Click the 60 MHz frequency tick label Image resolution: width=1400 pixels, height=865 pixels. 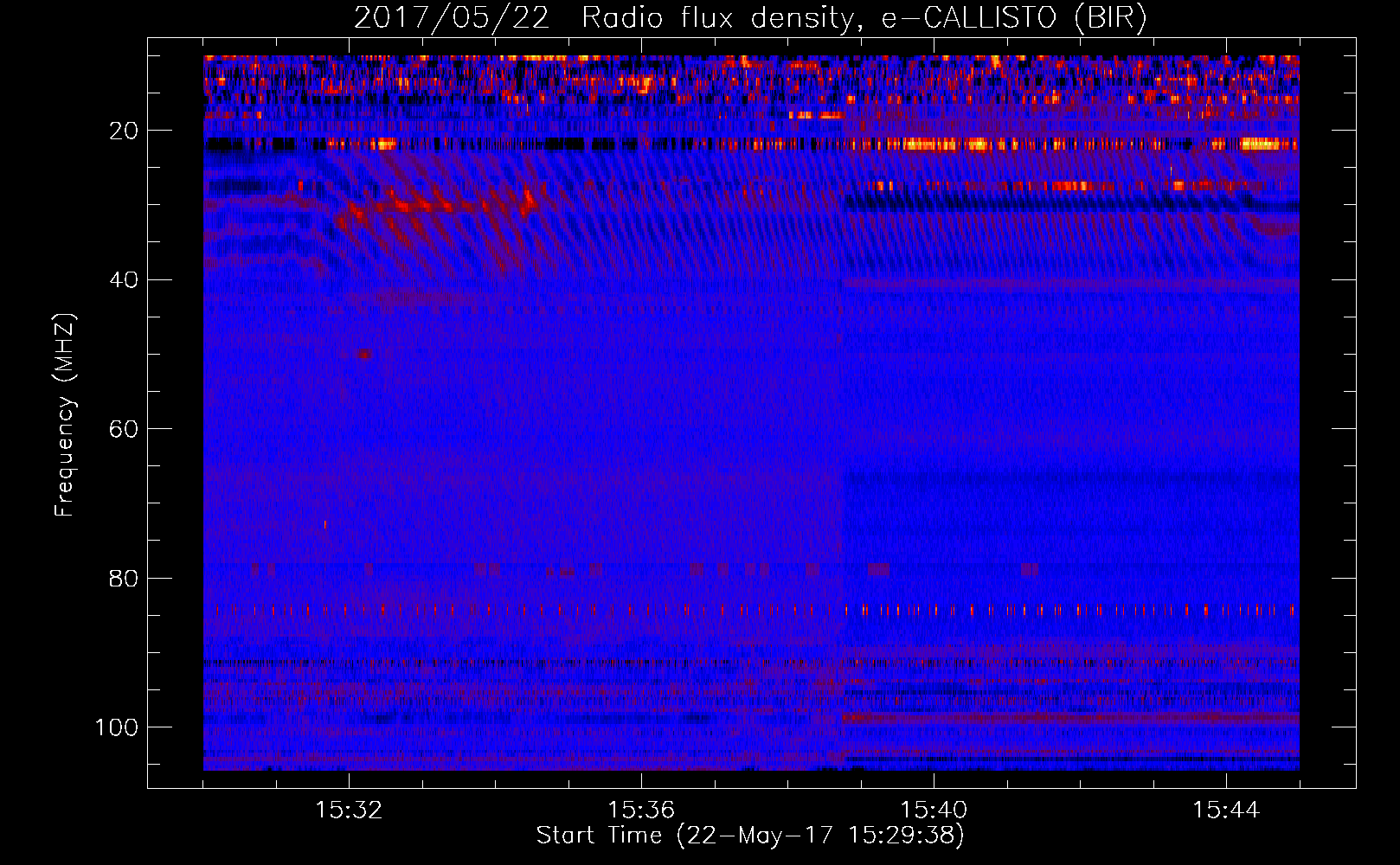pos(124,429)
